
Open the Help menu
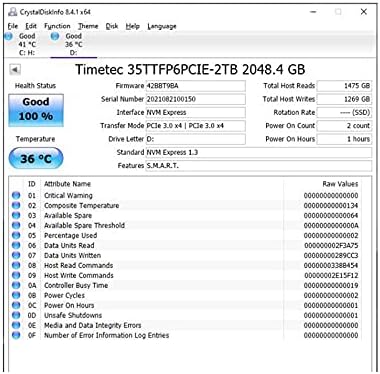point(132,26)
